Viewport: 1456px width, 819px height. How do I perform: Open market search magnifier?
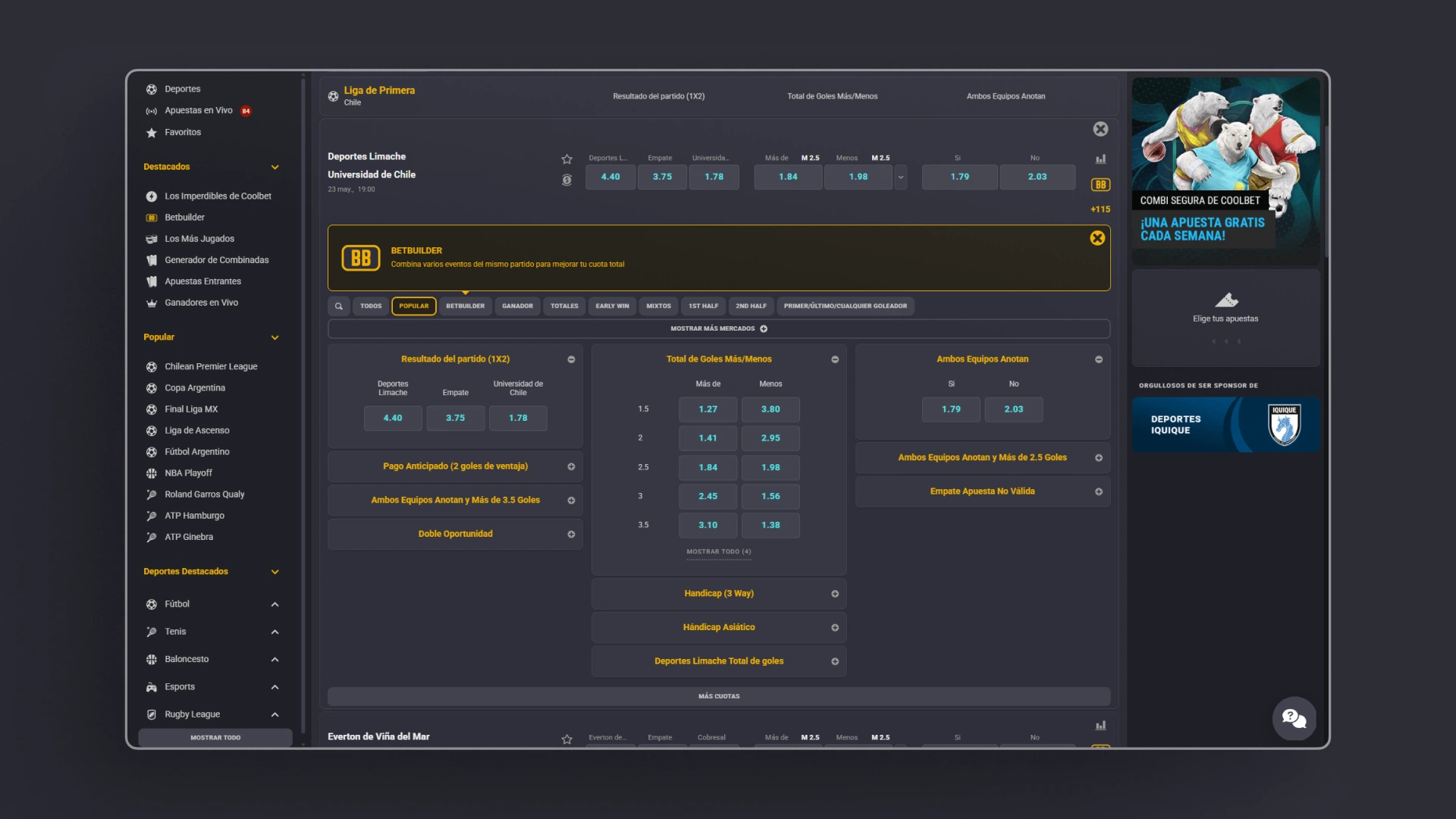point(339,306)
